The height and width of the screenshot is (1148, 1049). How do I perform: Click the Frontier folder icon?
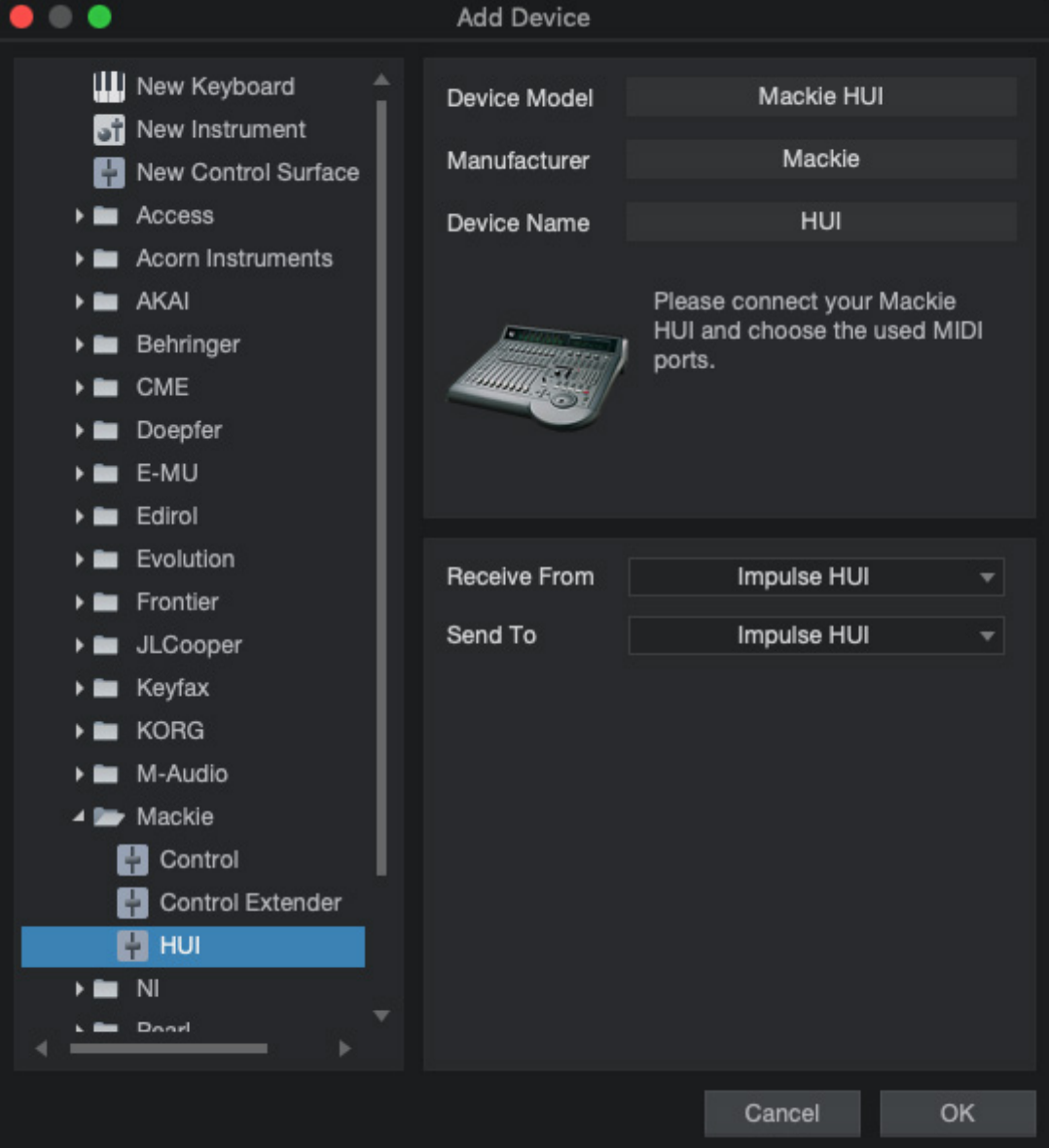(x=106, y=602)
